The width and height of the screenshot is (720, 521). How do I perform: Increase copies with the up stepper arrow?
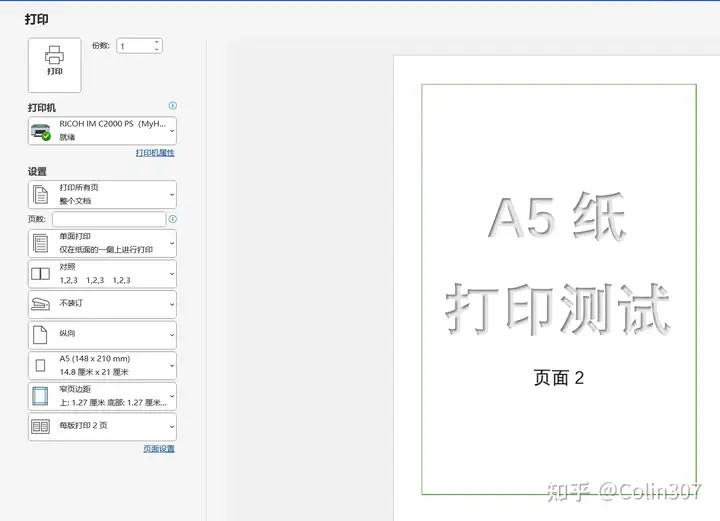(157, 42)
